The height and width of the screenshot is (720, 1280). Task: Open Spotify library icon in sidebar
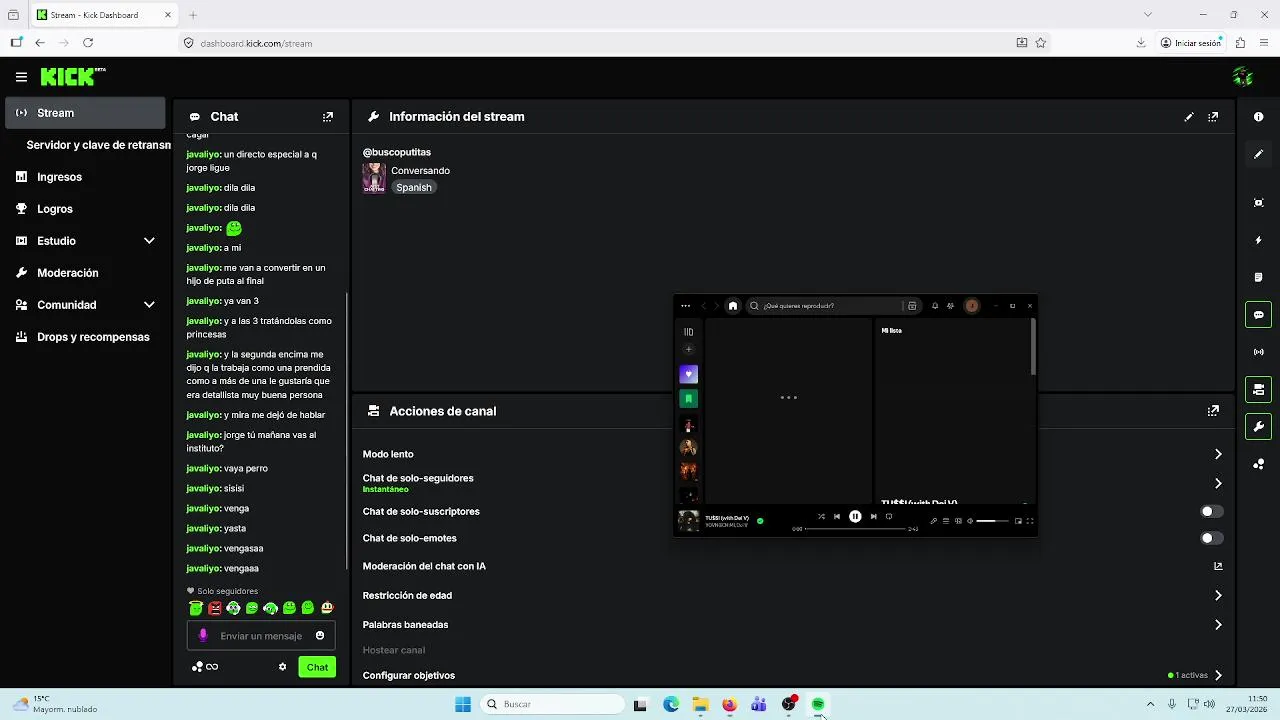pyautogui.click(x=688, y=332)
